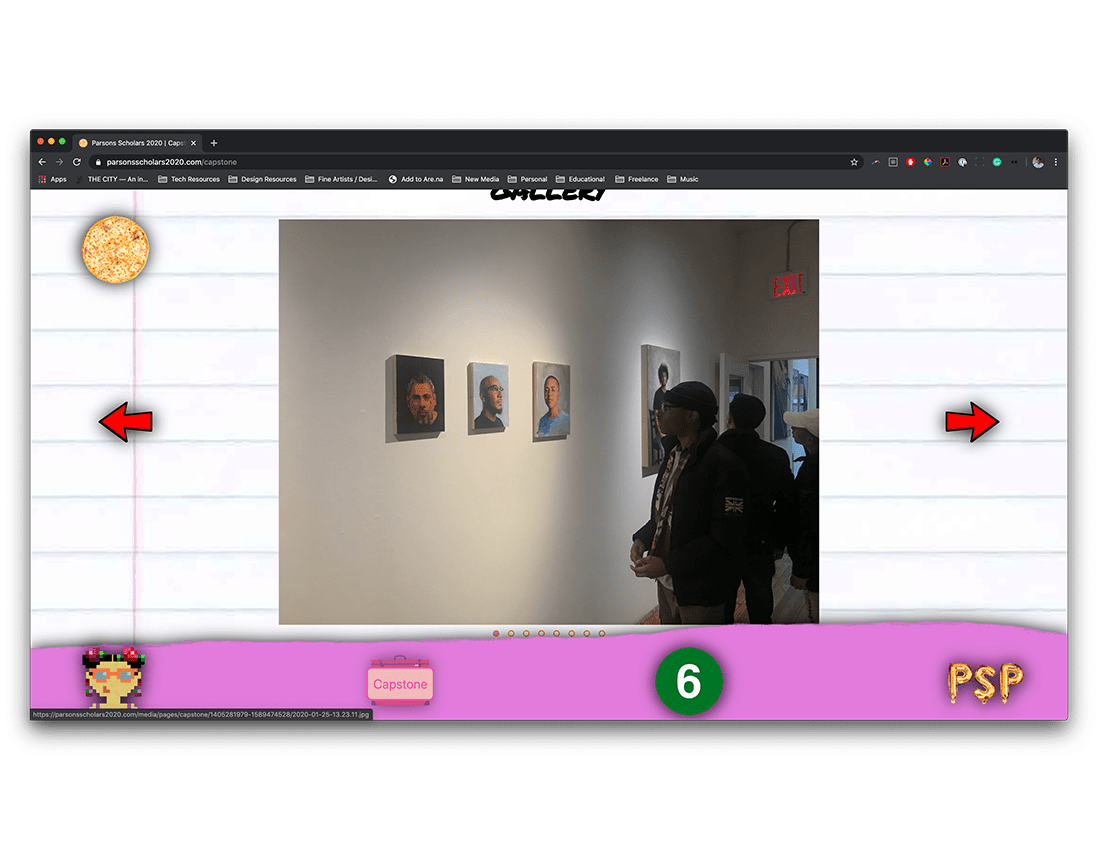Click the round white-blue extension icon

tap(962, 162)
